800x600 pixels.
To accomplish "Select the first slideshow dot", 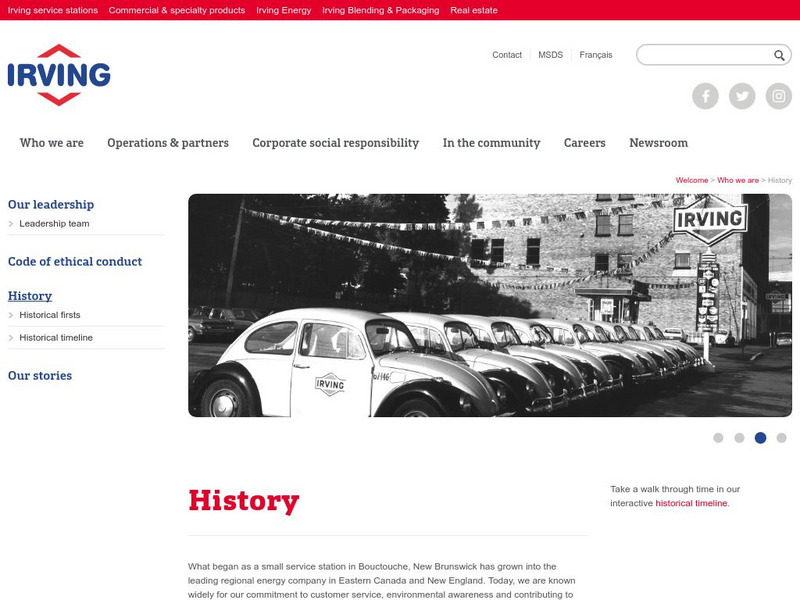I will pyautogui.click(x=718, y=438).
